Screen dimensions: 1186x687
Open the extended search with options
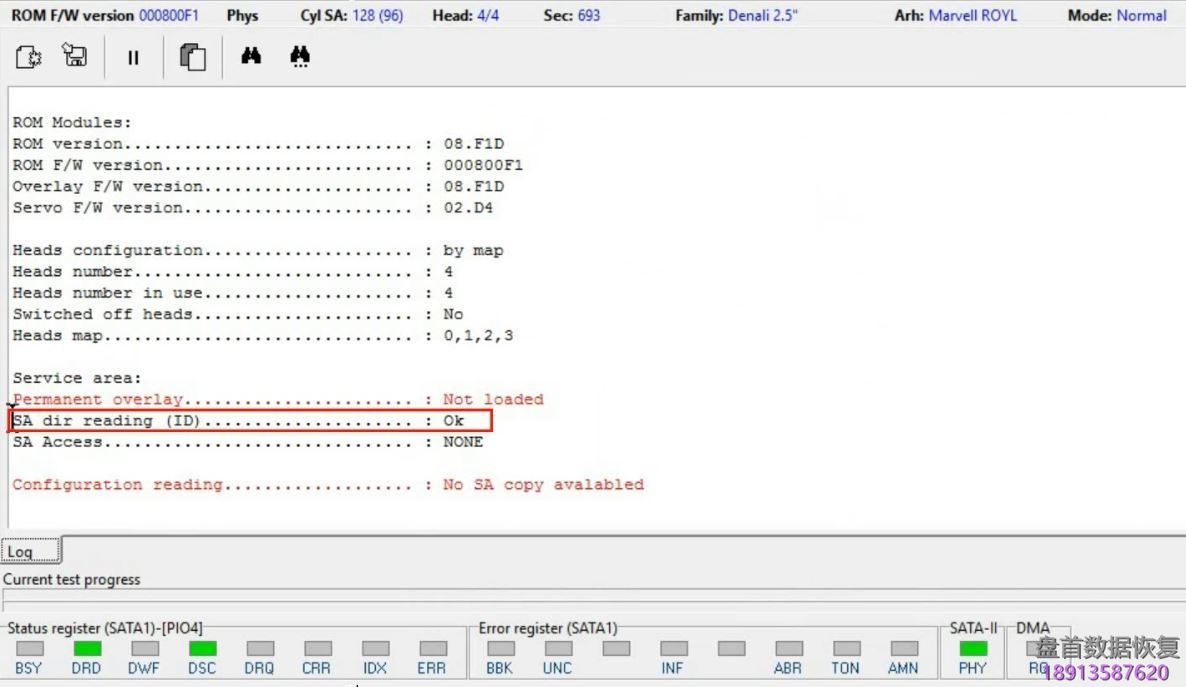pos(300,57)
